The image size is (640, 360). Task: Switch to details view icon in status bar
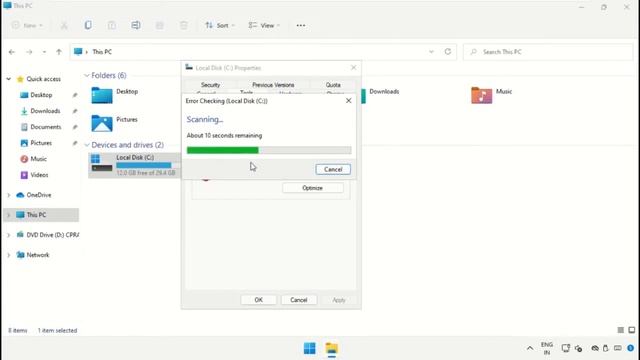coord(620,330)
